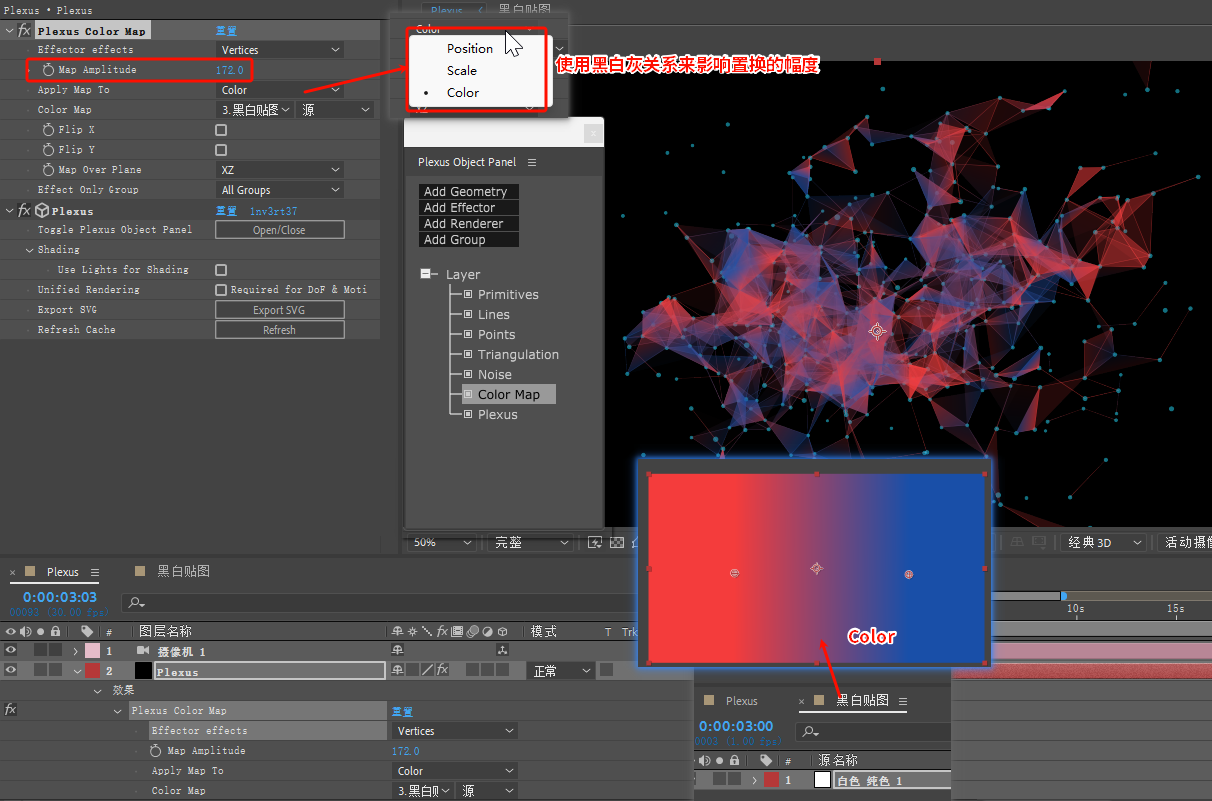
Task: Enable the Flip Y checkbox
Action: point(221,150)
